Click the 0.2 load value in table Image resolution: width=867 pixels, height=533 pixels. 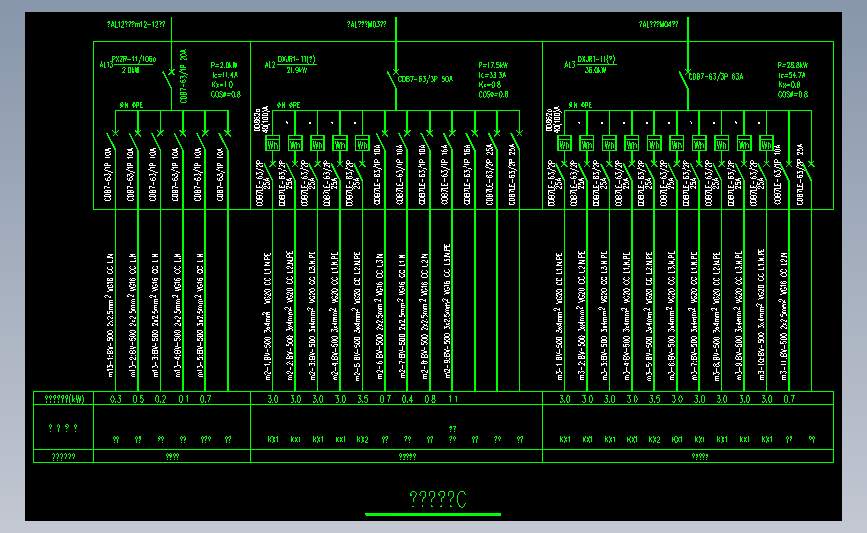tap(160, 399)
